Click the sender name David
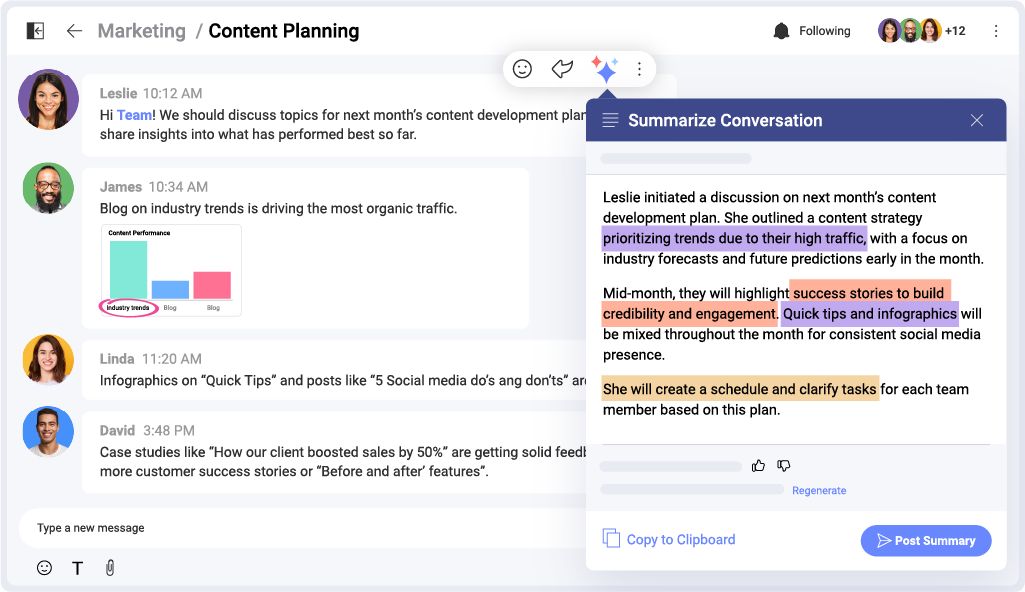Screen dimensions: 1025x592 [117, 431]
